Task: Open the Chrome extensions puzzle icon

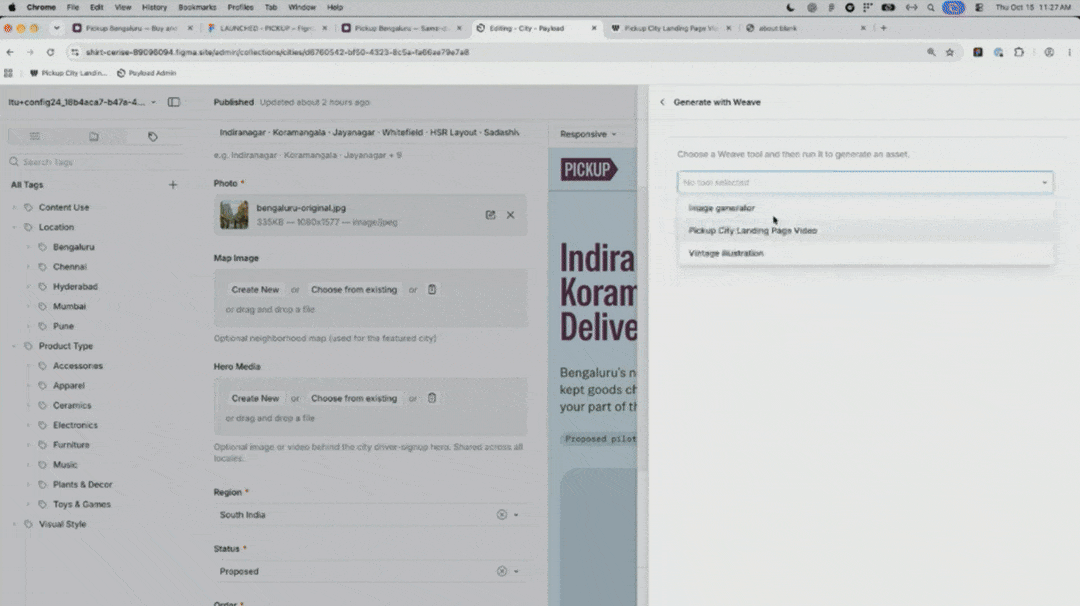Action: pyautogui.click(x=1019, y=52)
